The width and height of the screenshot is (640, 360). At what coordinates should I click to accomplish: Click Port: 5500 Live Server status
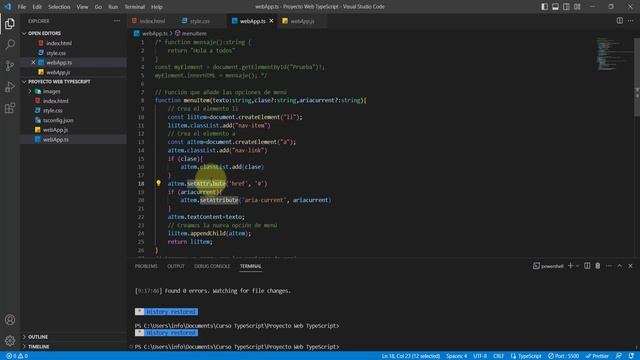563,356
